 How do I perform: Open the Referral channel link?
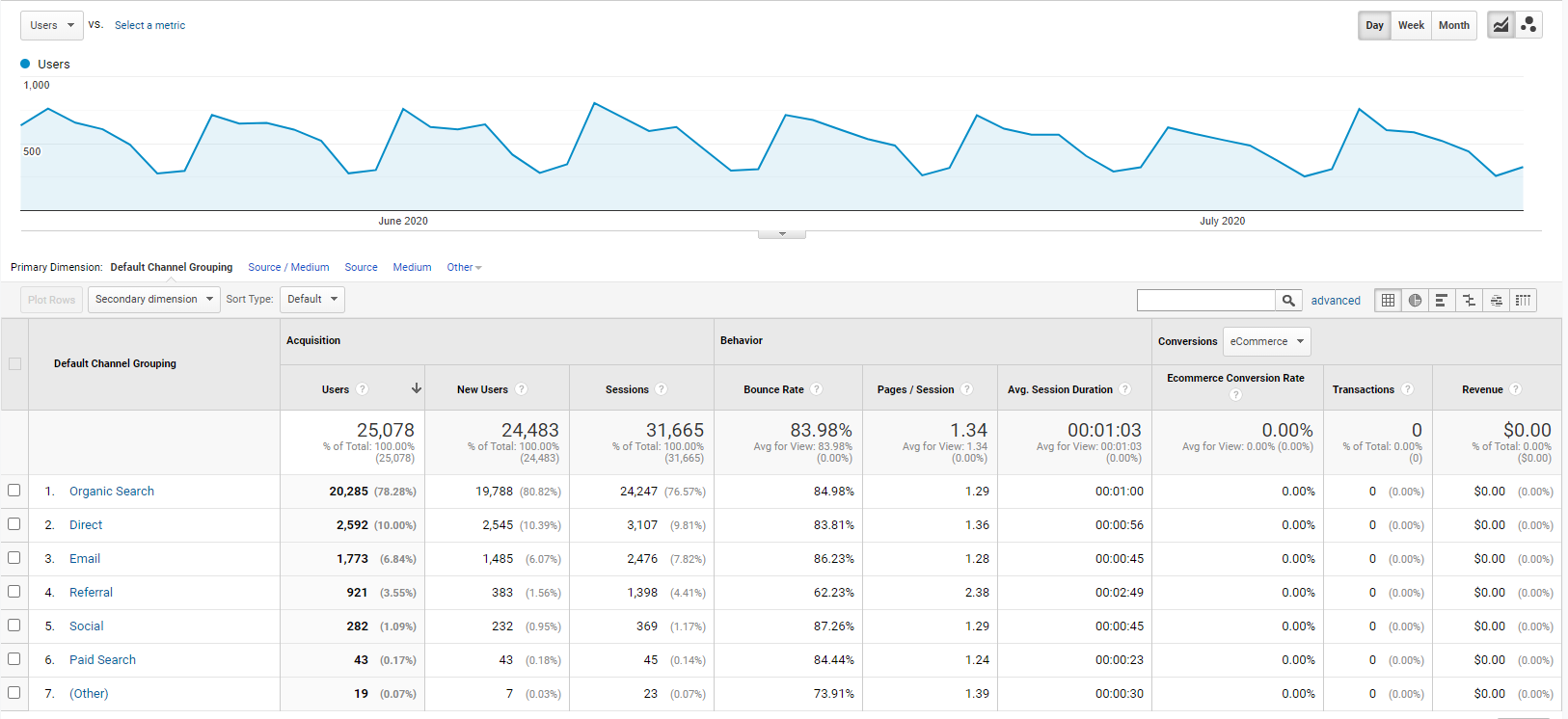click(91, 593)
